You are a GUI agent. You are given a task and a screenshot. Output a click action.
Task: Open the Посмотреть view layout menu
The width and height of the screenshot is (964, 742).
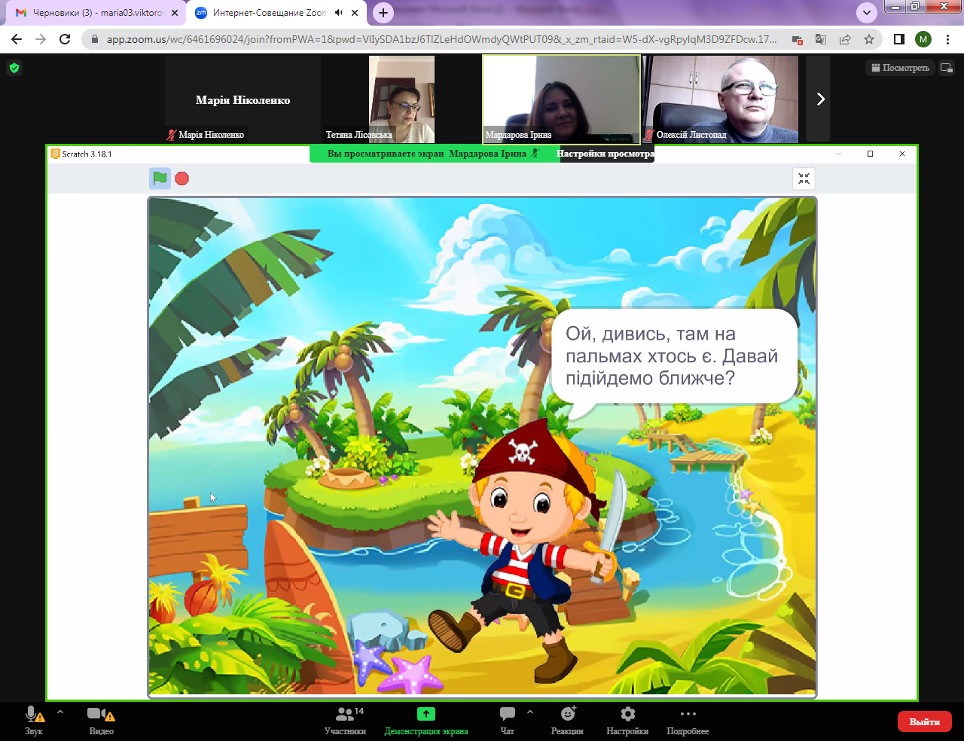(901, 68)
